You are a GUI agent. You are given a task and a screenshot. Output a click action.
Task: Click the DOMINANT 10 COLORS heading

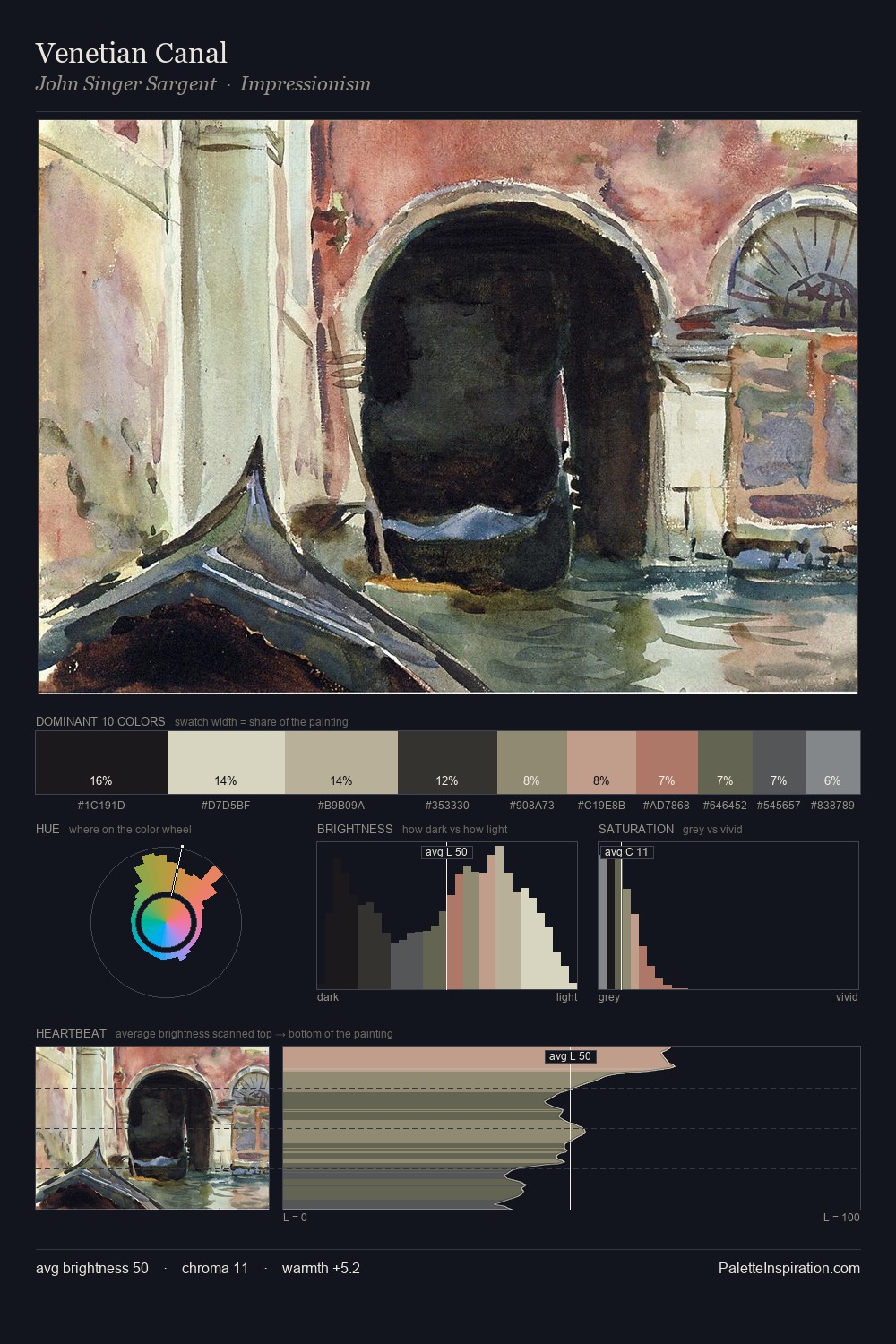[100, 721]
